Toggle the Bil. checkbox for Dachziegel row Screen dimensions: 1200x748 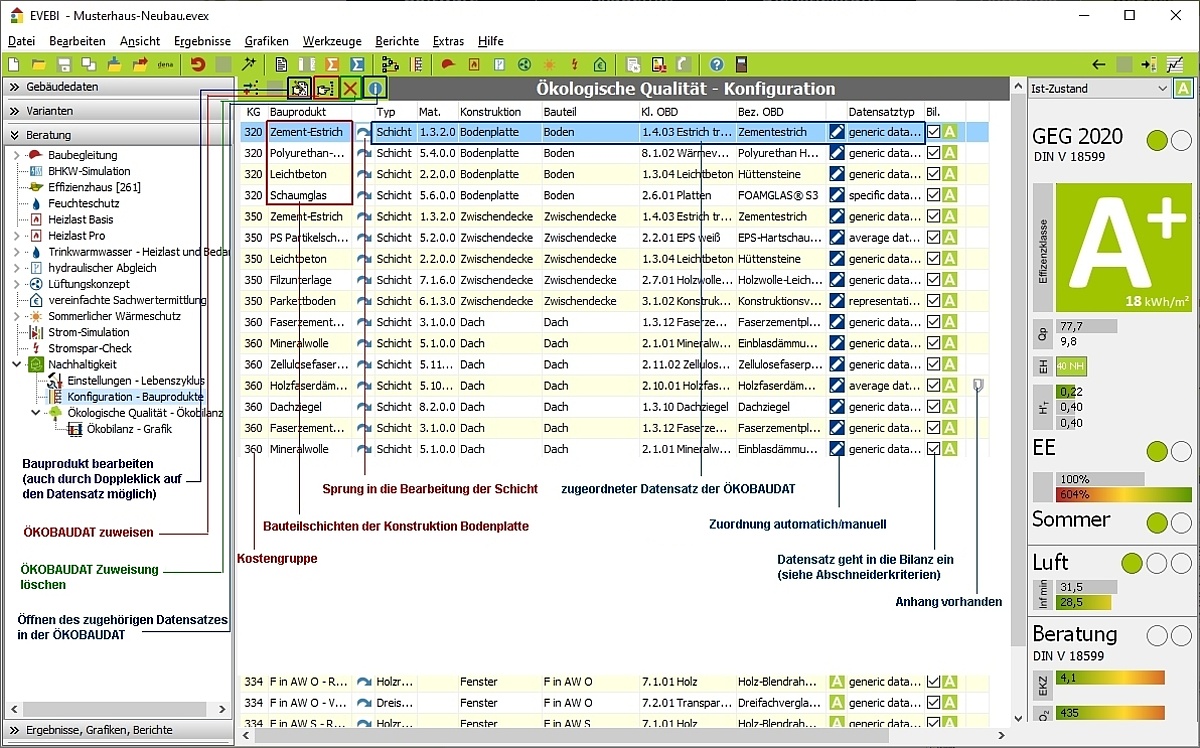pos(933,407)
